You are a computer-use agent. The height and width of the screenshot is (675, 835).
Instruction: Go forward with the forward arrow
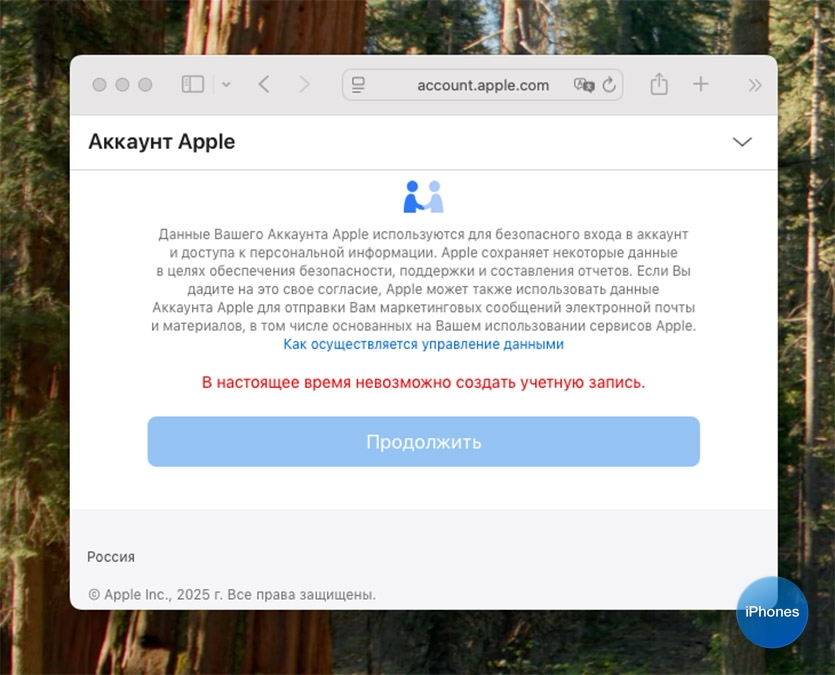[304, 84]
